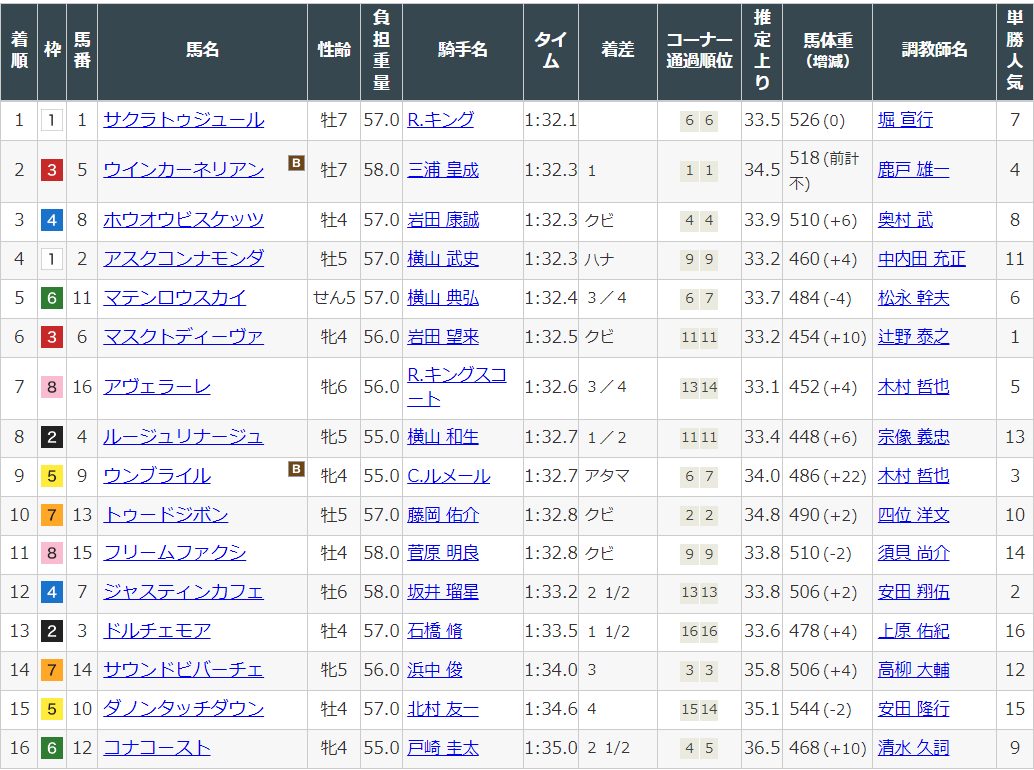Image resolution: width=1034 pixels, height=770 pixels.
Task: Open trainer 木村 哲也 in アヴェラーレ row
Action: (913, 387)
